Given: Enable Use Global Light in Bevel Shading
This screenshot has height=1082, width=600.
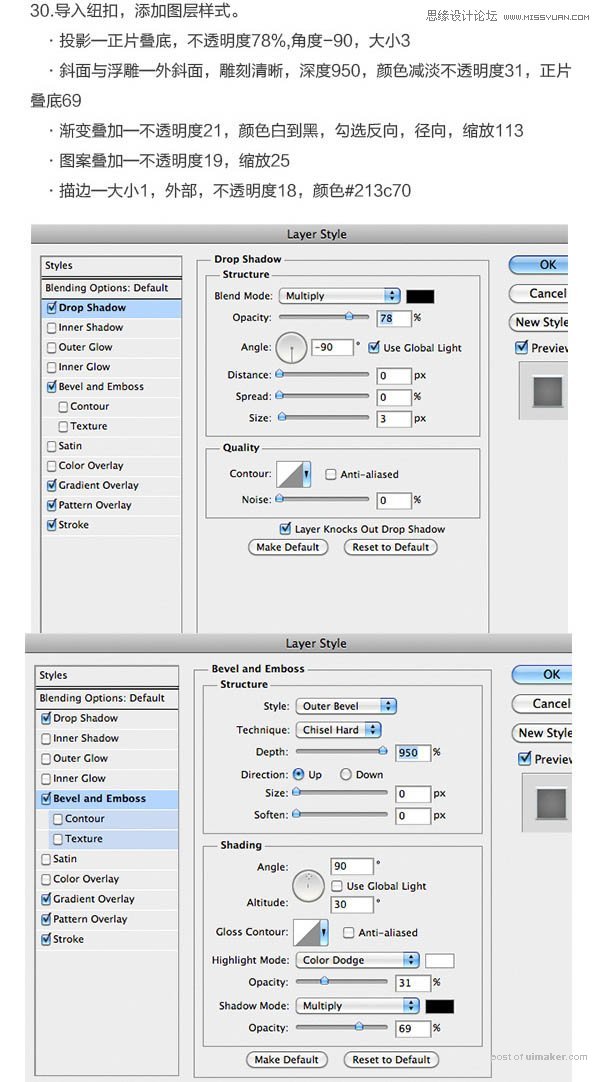Looking at the screenshot, I should coord(337,886).
